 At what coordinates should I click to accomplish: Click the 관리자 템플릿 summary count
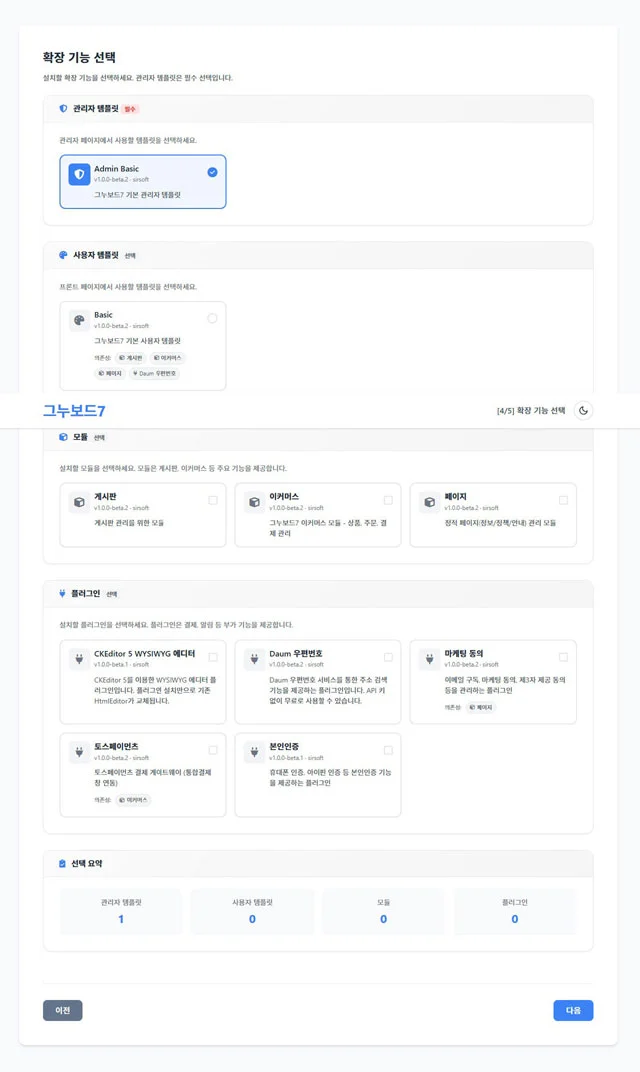pos(121,919)
